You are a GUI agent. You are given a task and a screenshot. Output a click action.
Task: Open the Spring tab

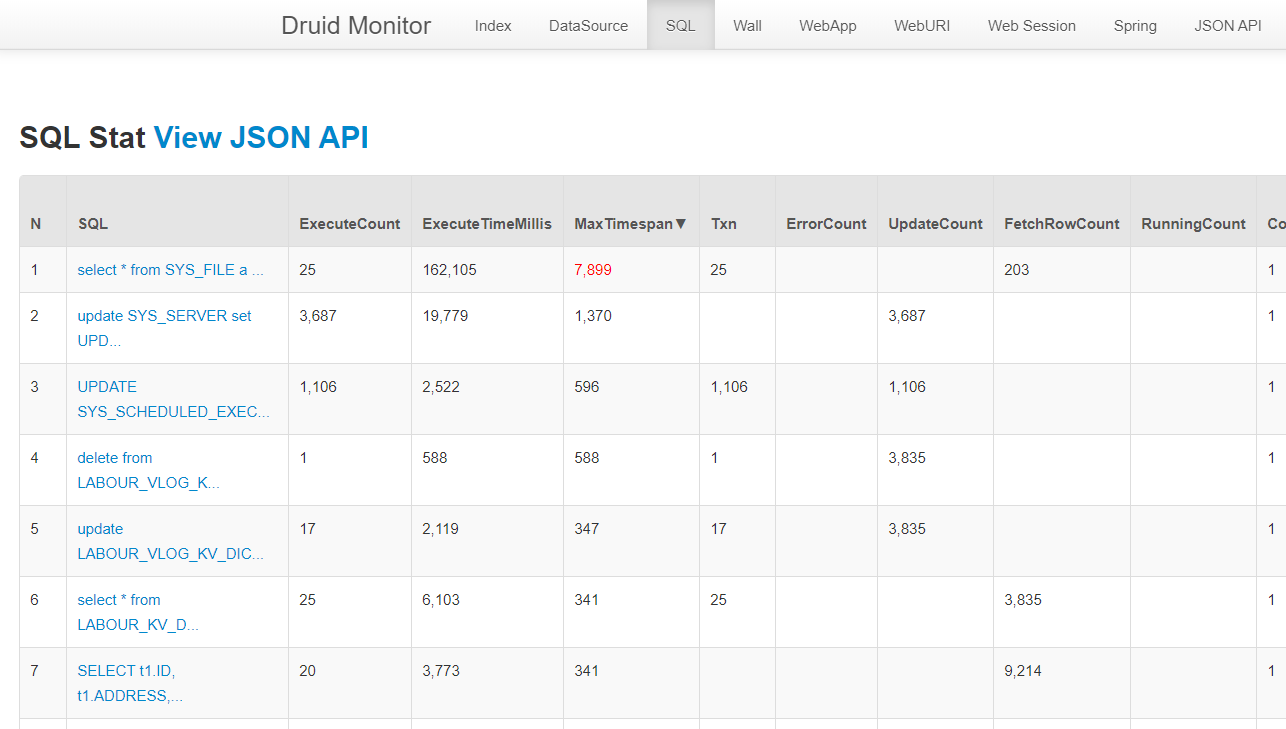(1135, 25)
